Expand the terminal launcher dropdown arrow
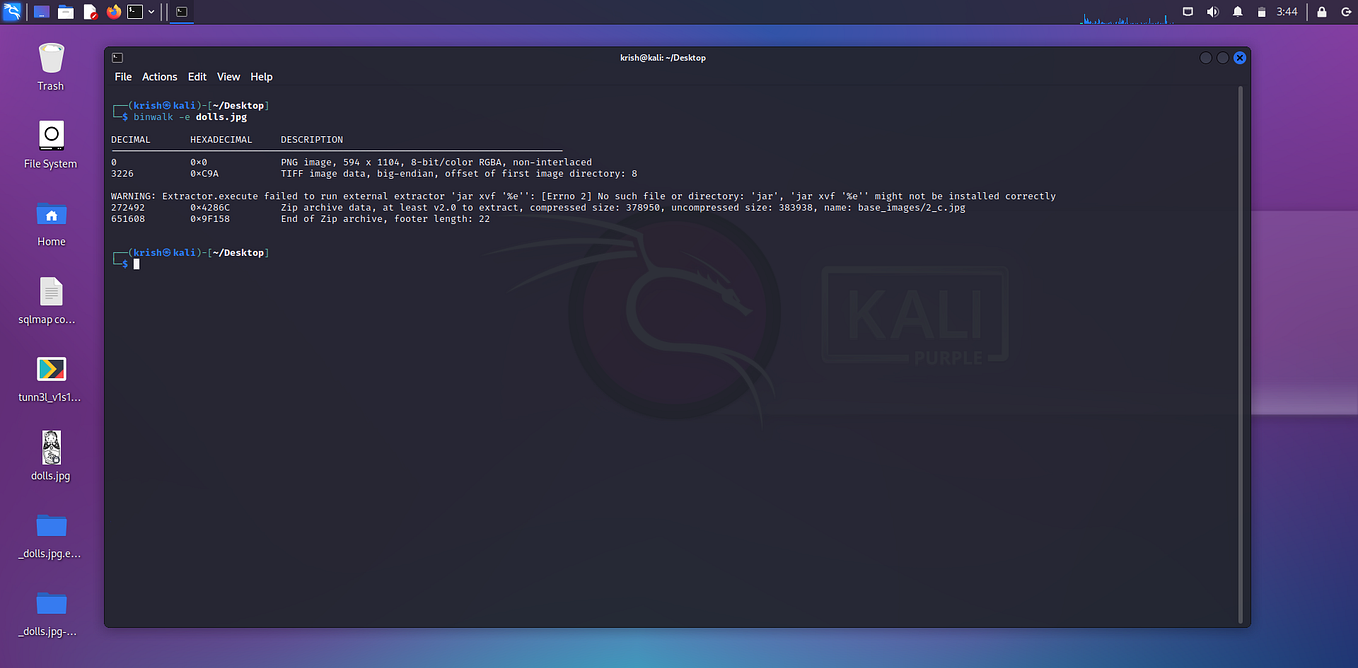 [152, 11]
